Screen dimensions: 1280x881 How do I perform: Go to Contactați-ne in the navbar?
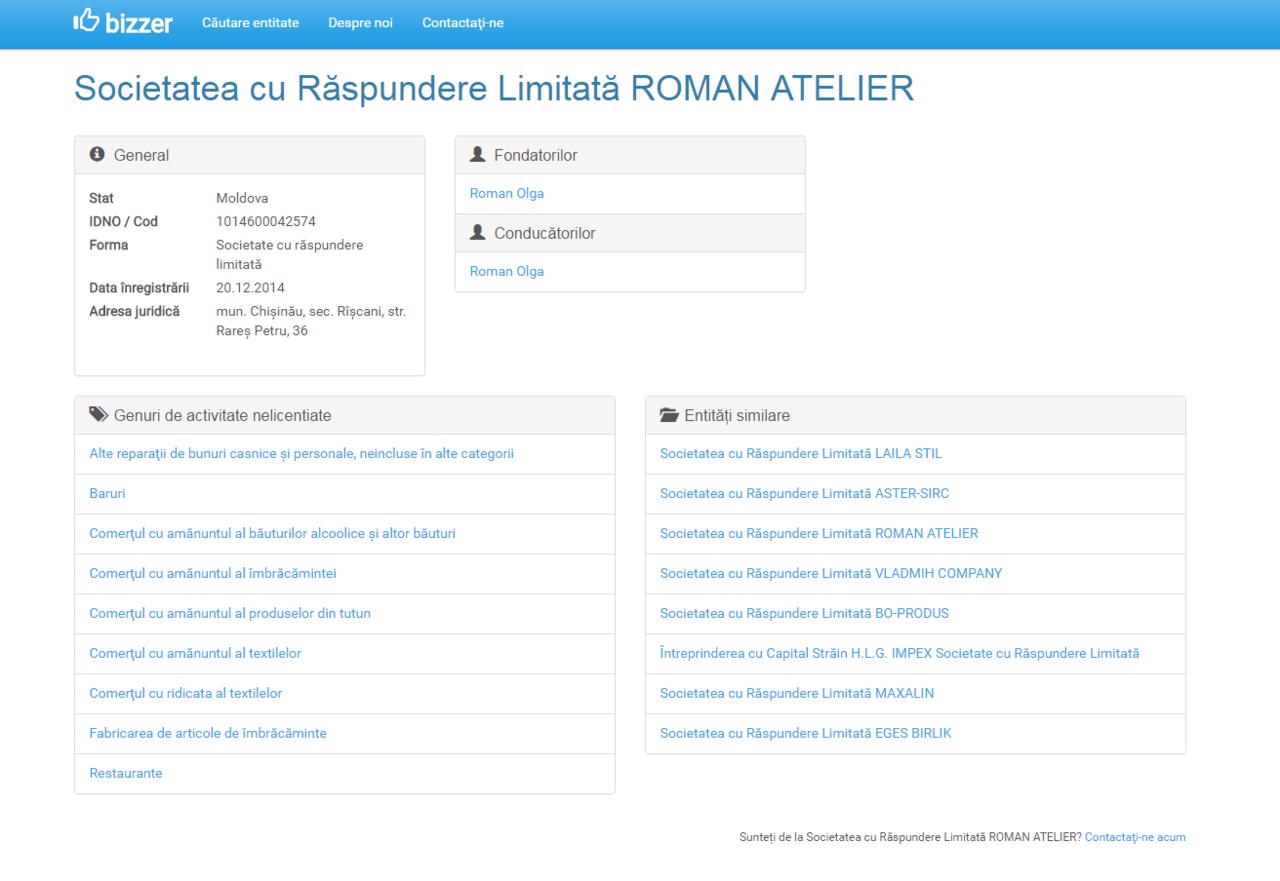pyautogui.click(x=463, y=23)
